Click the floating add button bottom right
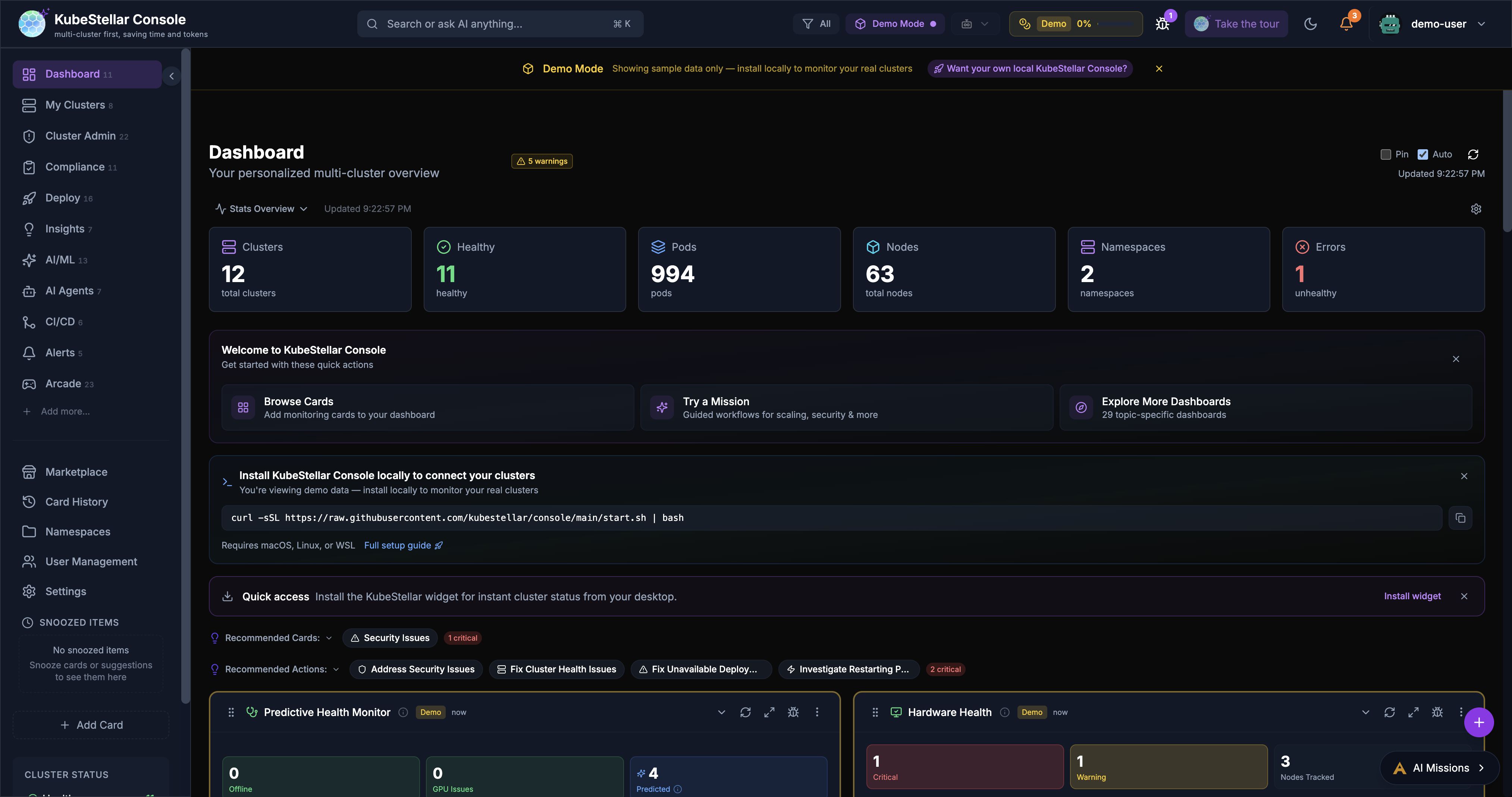Viewport: 1512px width, 797px height. click(1479, 722)
